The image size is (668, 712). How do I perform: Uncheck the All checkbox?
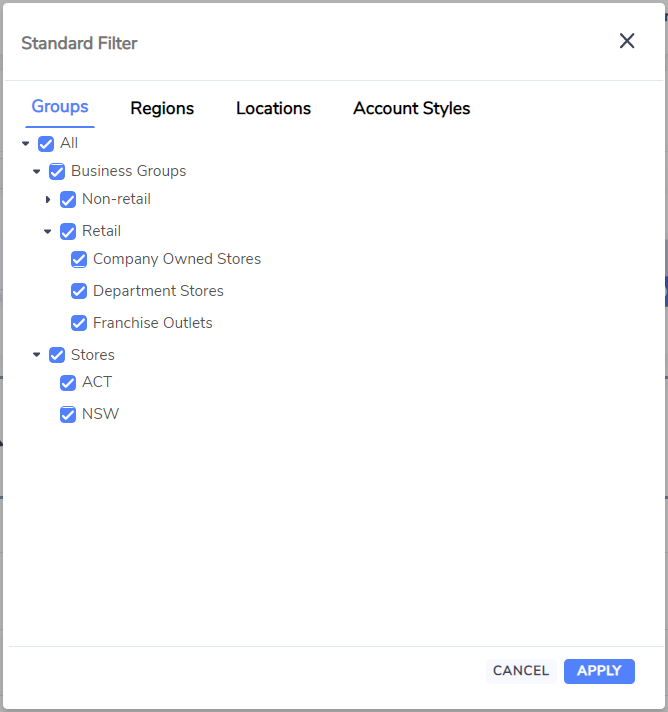pyautogui.click(x=46, y=144)
